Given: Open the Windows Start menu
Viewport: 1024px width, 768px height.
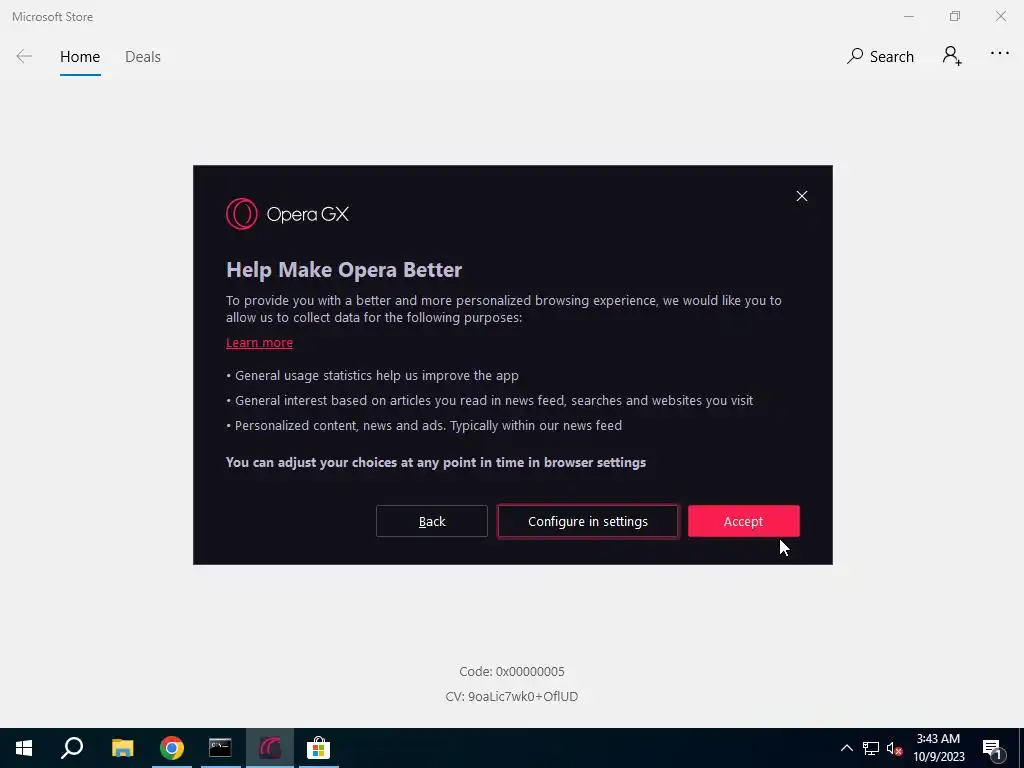Looking at the screenshot, I should (x=24, y=748).
